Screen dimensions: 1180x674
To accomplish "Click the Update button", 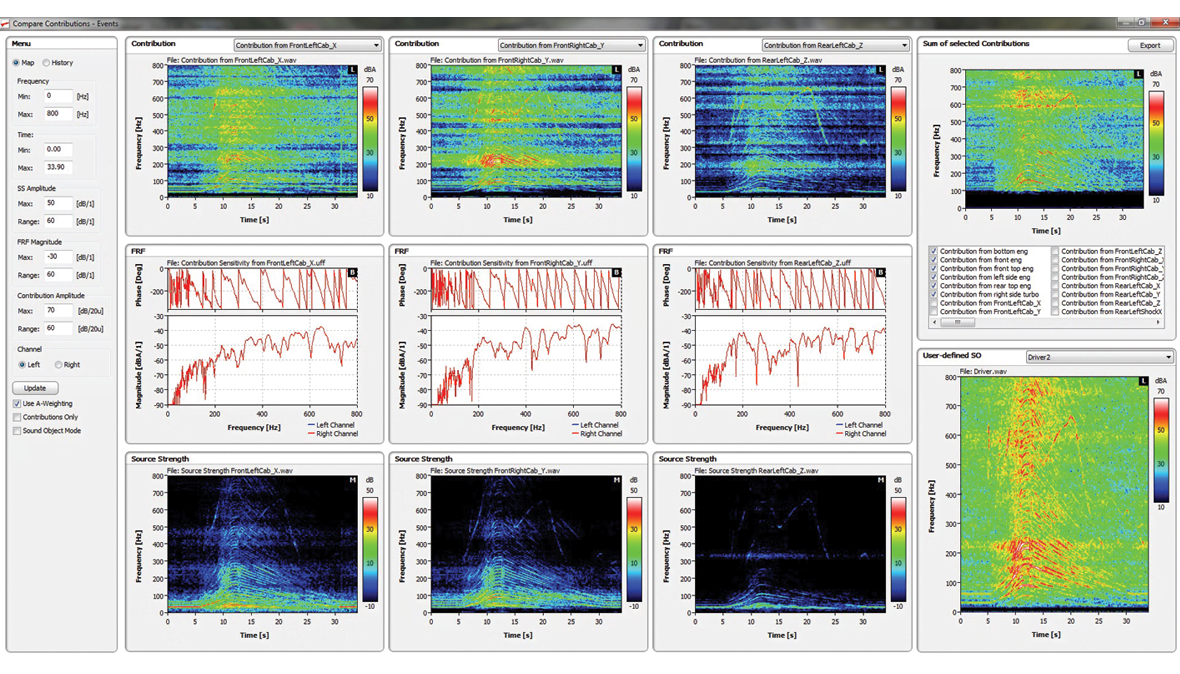I will point(35,388).
